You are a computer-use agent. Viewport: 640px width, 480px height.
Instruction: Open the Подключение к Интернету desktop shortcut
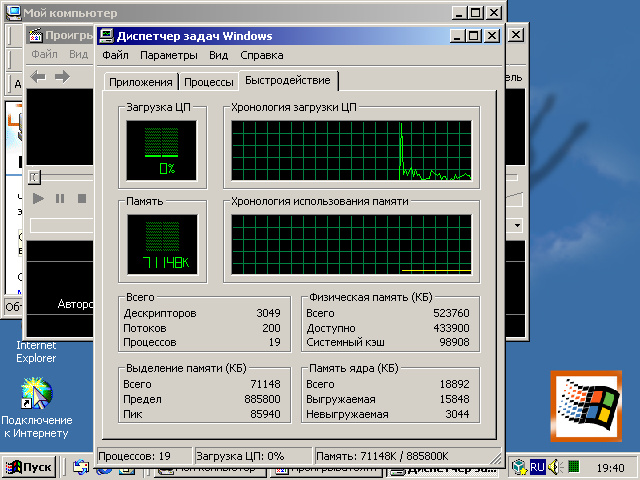pos(36,395)
